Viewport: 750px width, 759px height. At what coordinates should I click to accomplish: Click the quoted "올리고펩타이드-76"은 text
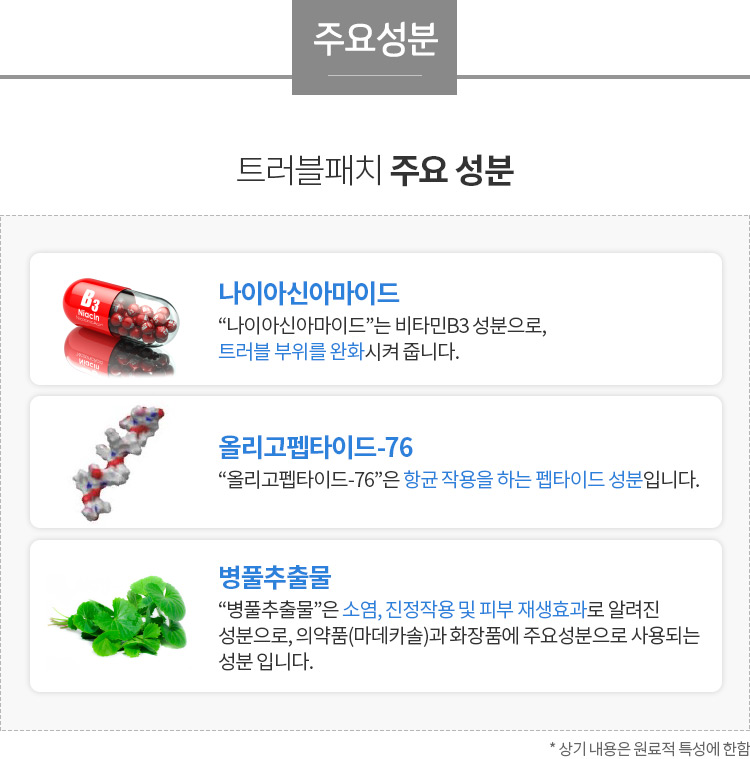pyautogui.click(x=309, y=479)
